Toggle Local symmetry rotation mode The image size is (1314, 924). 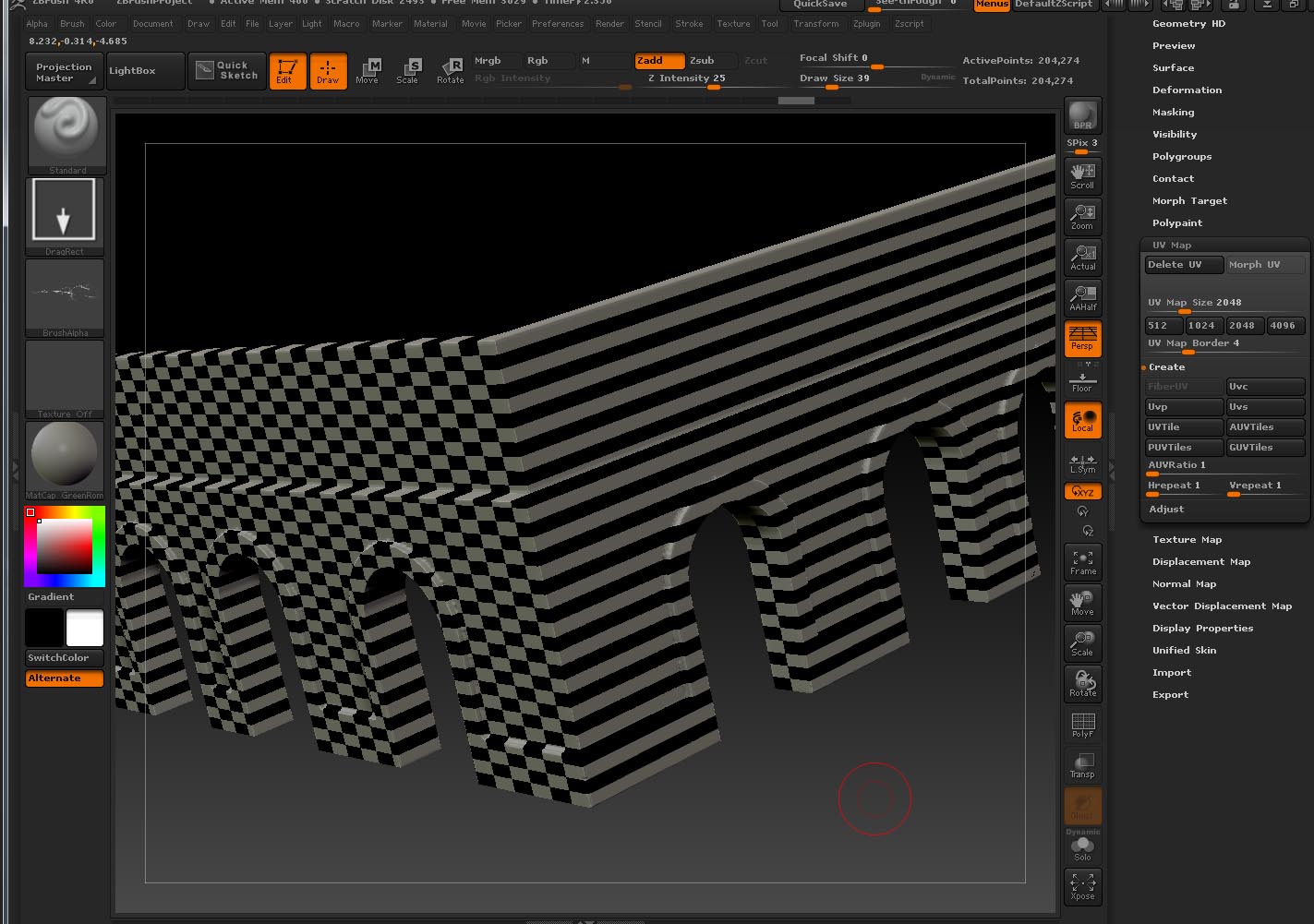tap(1082, 419)
